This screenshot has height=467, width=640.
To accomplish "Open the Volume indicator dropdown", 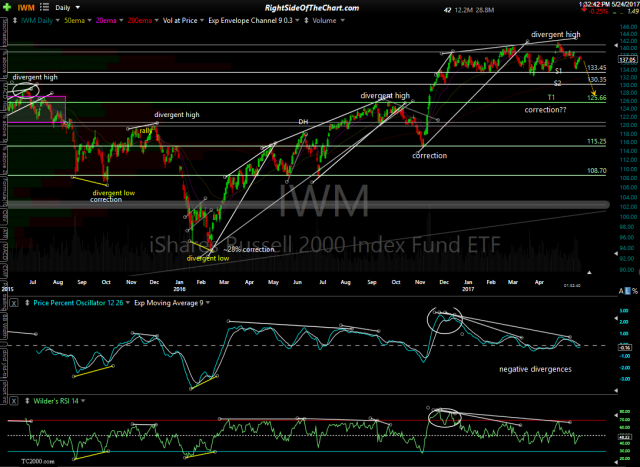I will pyautogui.click(x=342, y=20).
